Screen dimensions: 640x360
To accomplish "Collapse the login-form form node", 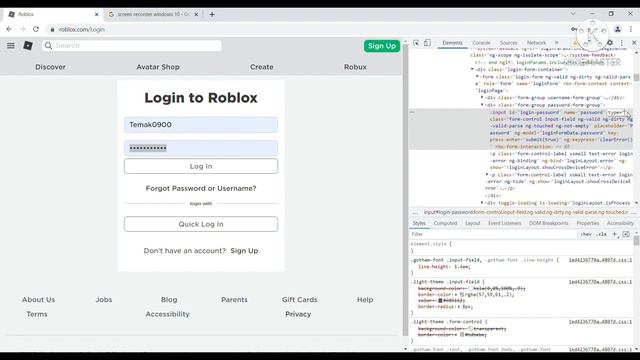I will click(x=477, y=76).
